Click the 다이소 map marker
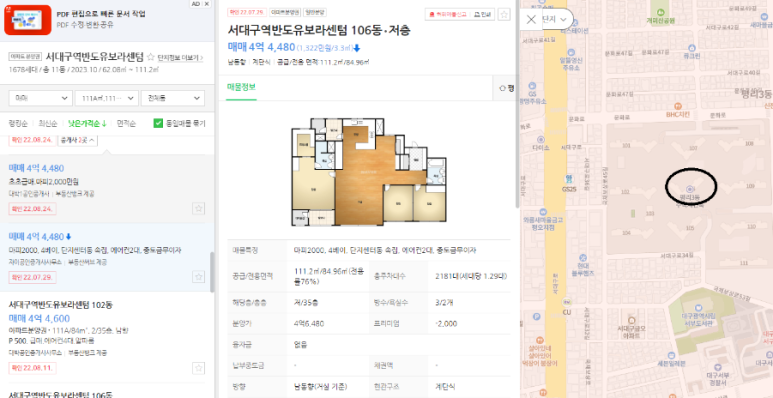The height and width of the screenshot is (398, 773). [541, 143]
